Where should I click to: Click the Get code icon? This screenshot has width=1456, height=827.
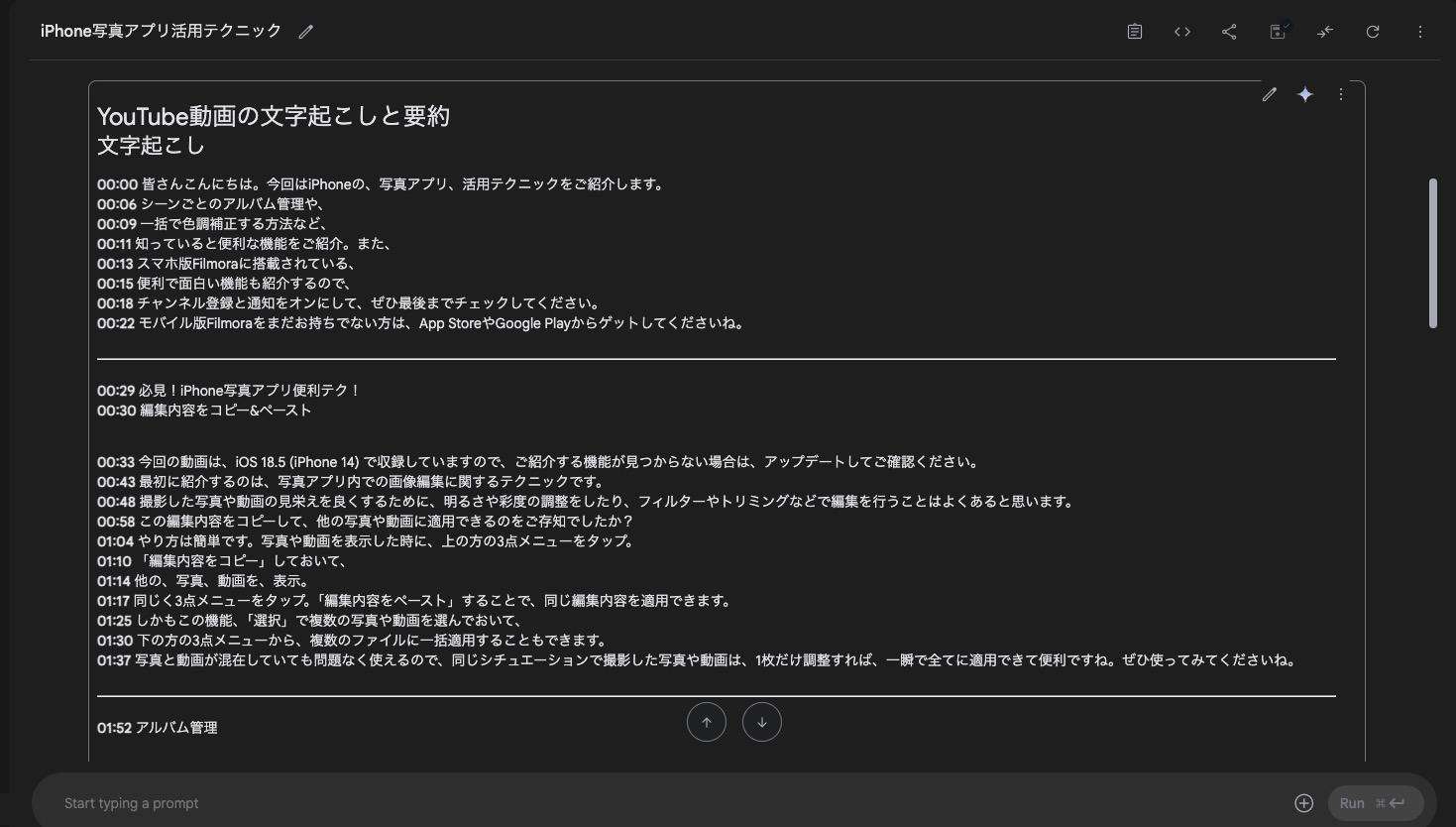pyautogui.click(x=1182, y=32)
